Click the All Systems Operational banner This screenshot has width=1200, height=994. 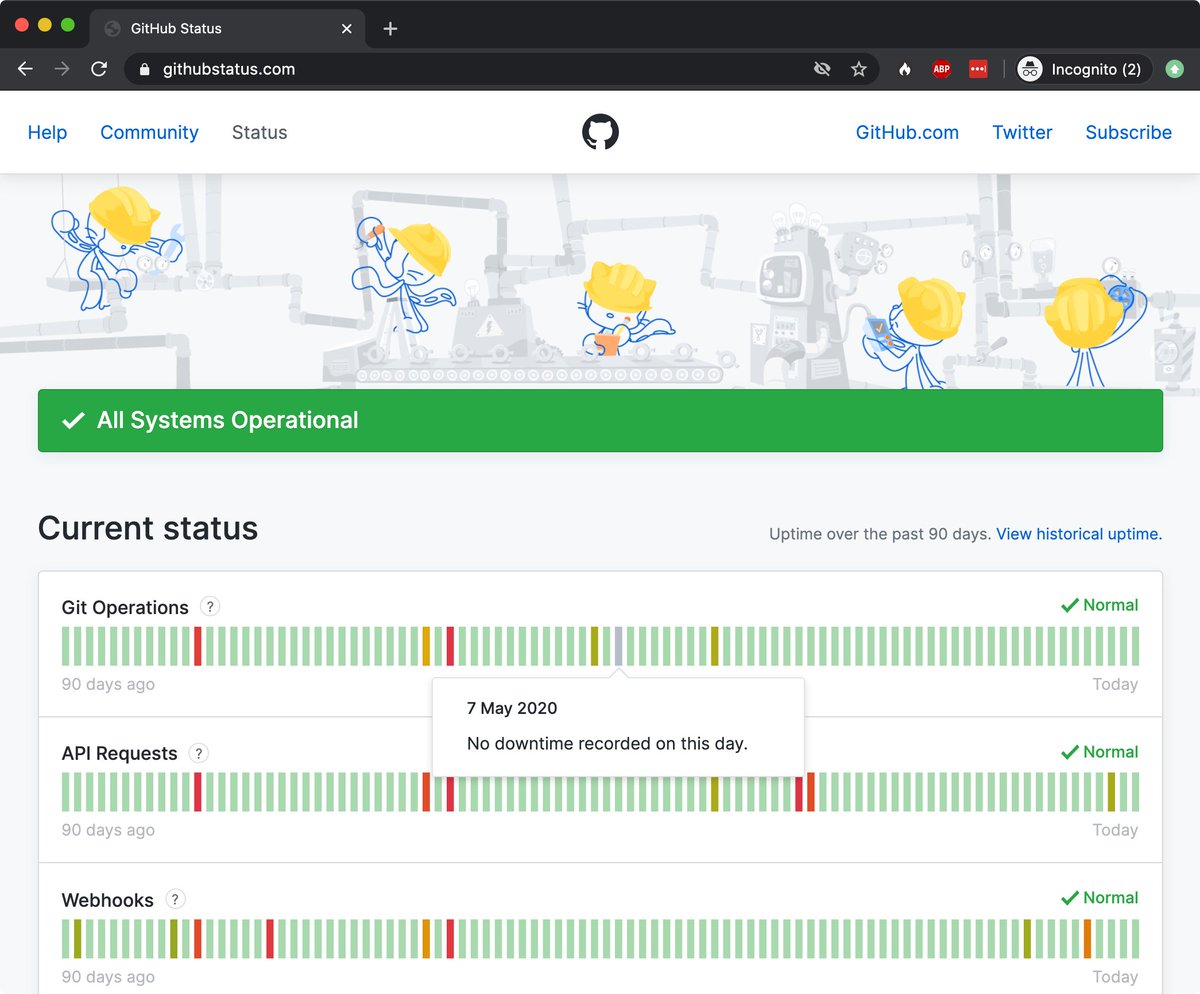[600, 420]
